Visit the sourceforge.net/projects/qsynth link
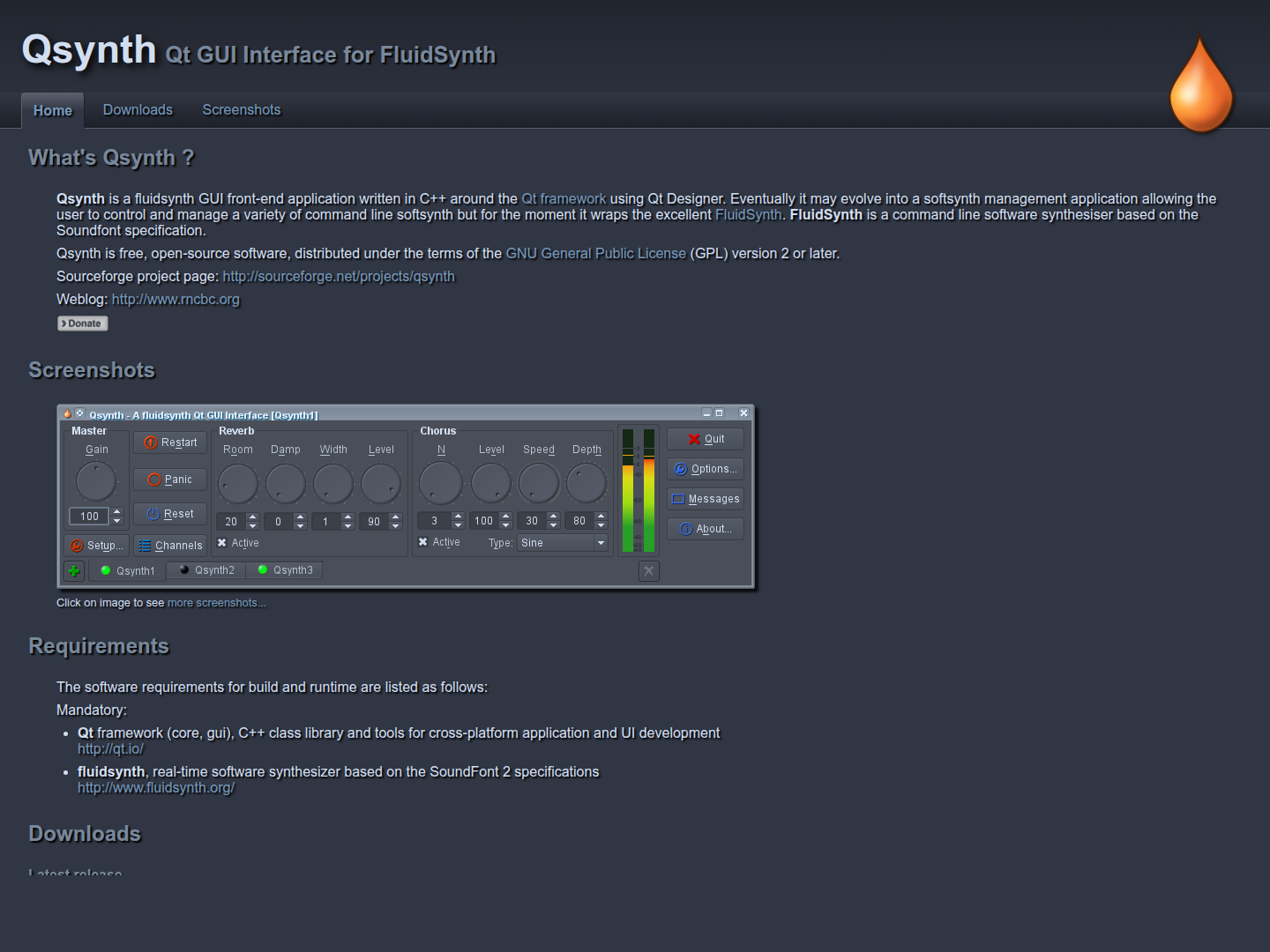The width and height of the screenshot is (1270, 952). [339, 277]
